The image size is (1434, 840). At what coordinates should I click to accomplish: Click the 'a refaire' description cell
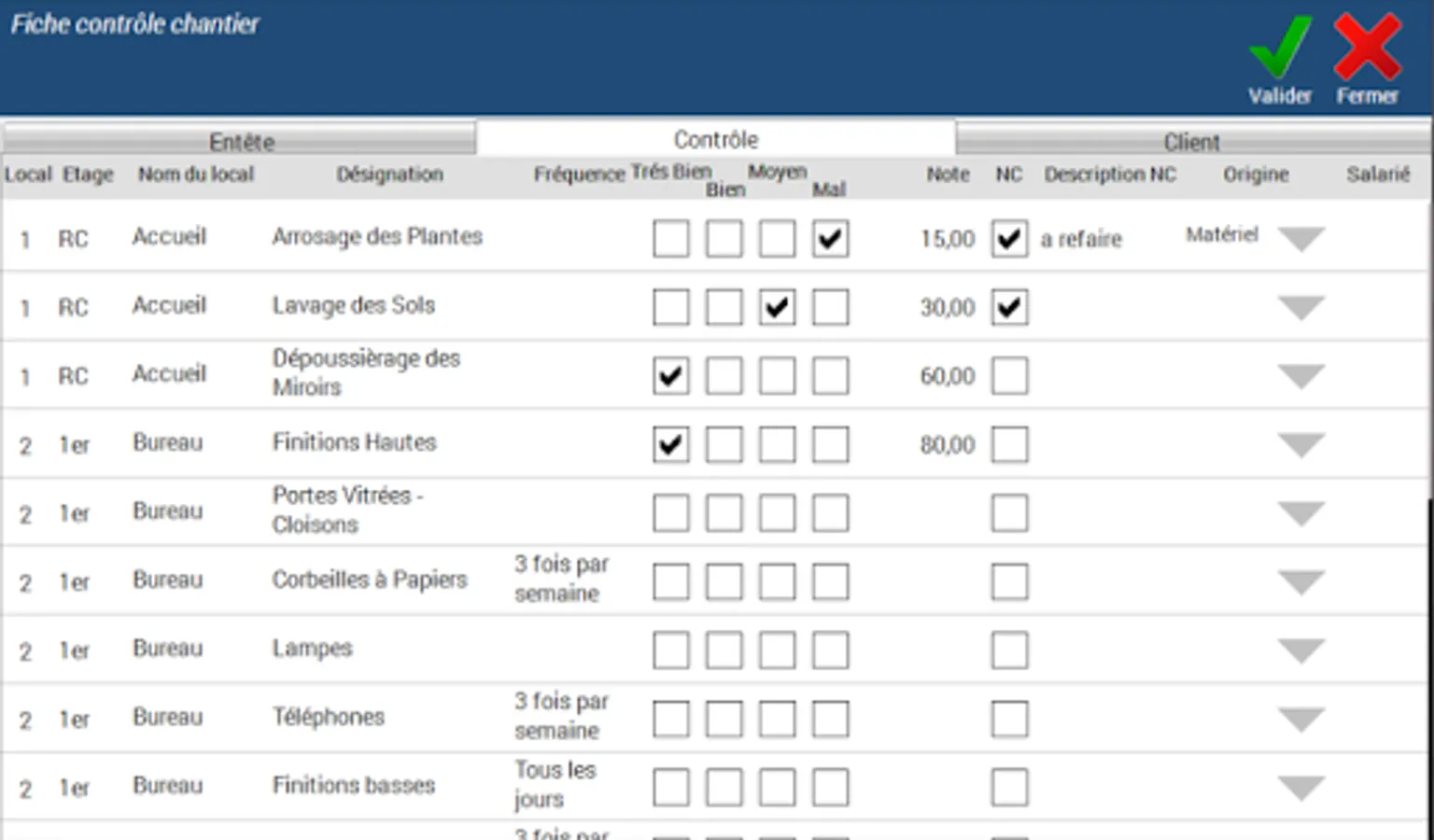click(x=1081, y=239)
